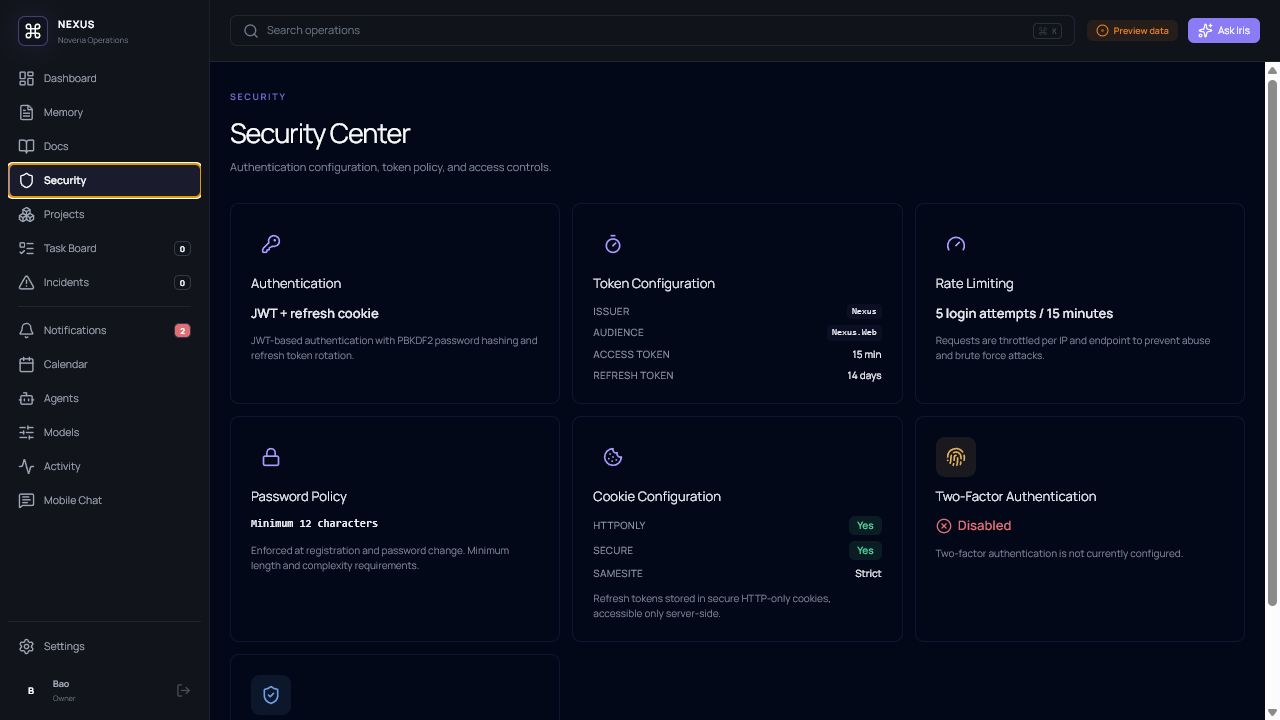View the Activity page
The height and width of the screenshot is (720, 1280).
(x=105, y=466)
